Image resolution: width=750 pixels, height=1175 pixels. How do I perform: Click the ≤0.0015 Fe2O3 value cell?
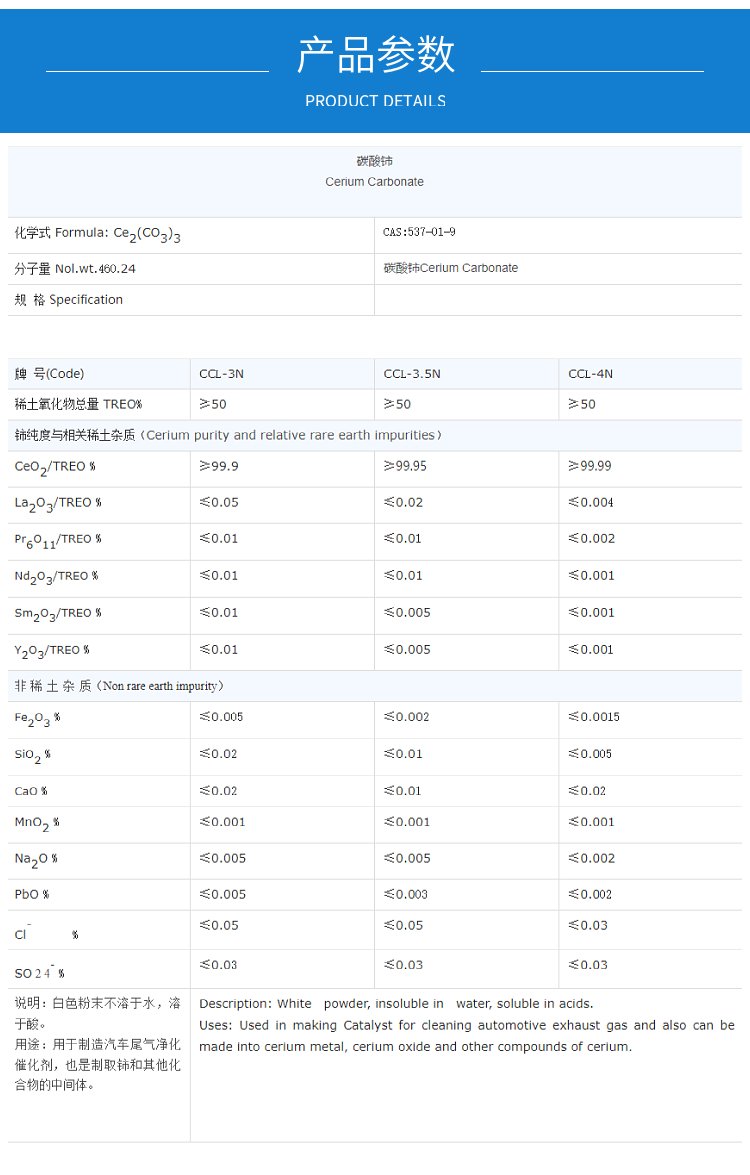point(593,717)
